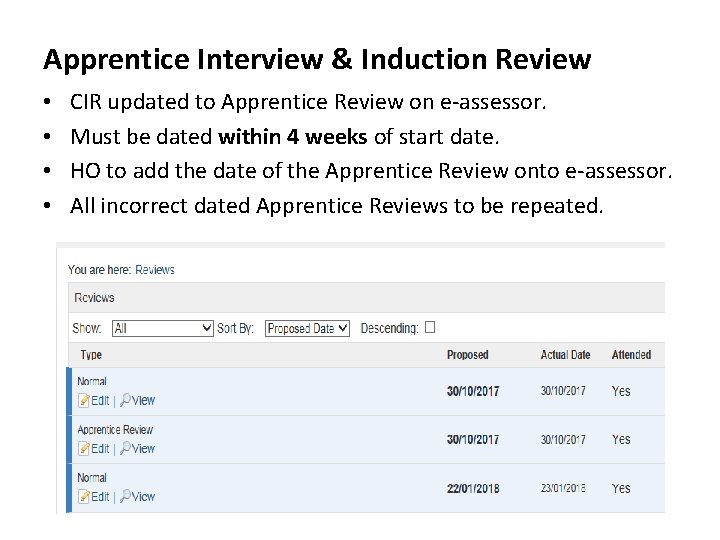Click the View magnifier icon in the Apprentice Review row
Screen dimensions: 720x540
pyautogui.click(x=126, y=449)
